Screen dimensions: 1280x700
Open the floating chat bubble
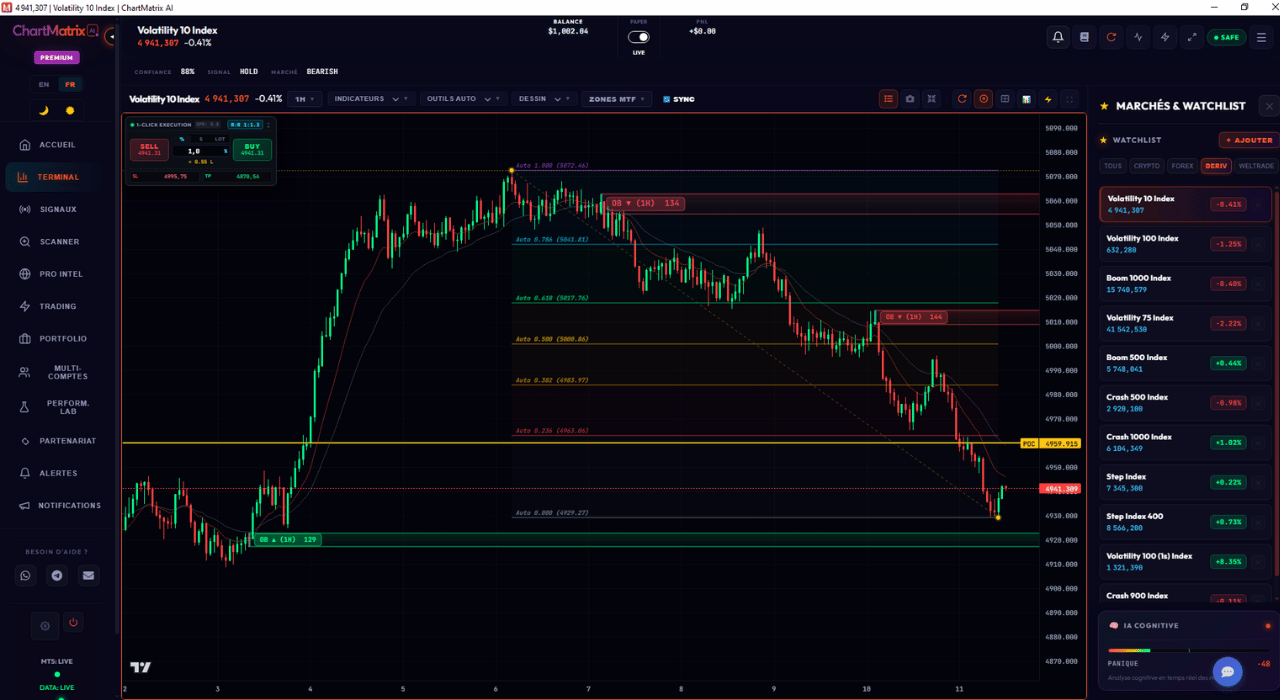point(1227,671)
